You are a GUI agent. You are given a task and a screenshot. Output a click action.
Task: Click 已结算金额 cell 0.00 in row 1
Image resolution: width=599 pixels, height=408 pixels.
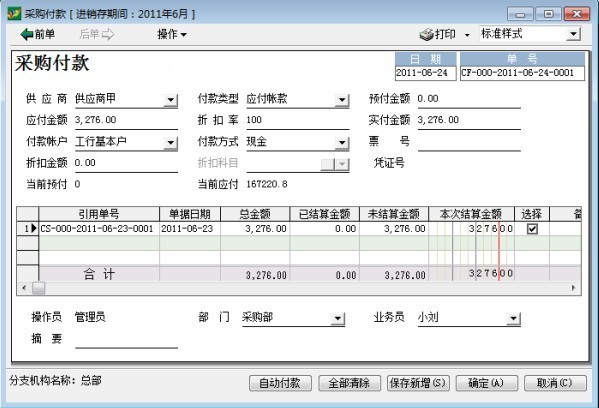pos(324,229)
